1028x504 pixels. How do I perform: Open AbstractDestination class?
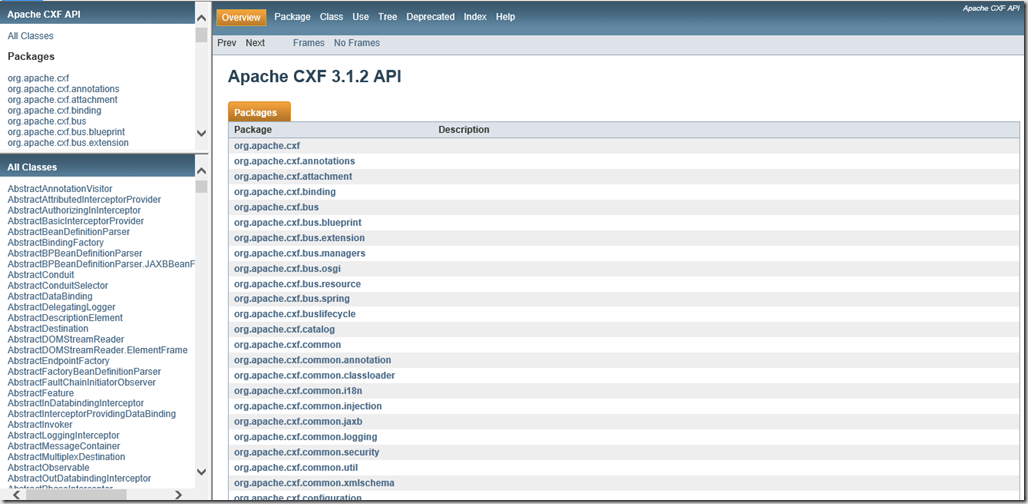[48, 328]
